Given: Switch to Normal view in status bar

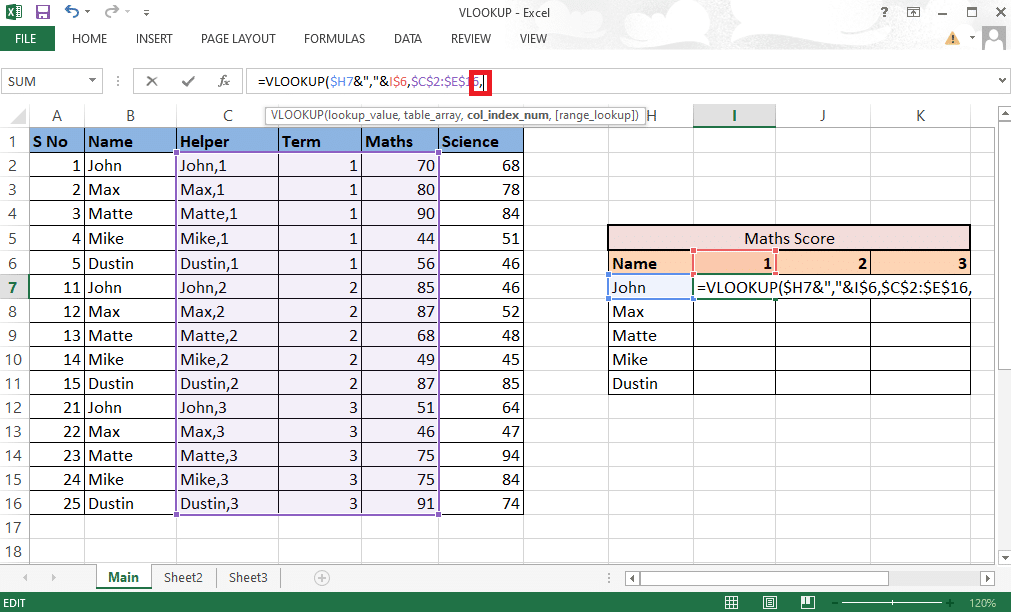Looking at the screenshot, I should click(731, 602).
